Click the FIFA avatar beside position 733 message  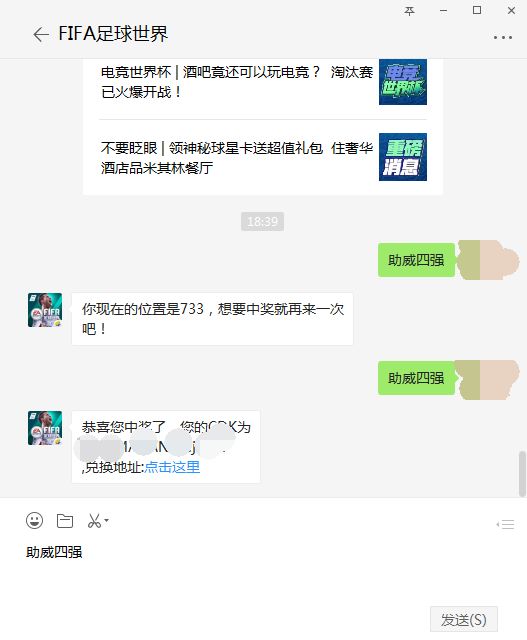point(45,310)
